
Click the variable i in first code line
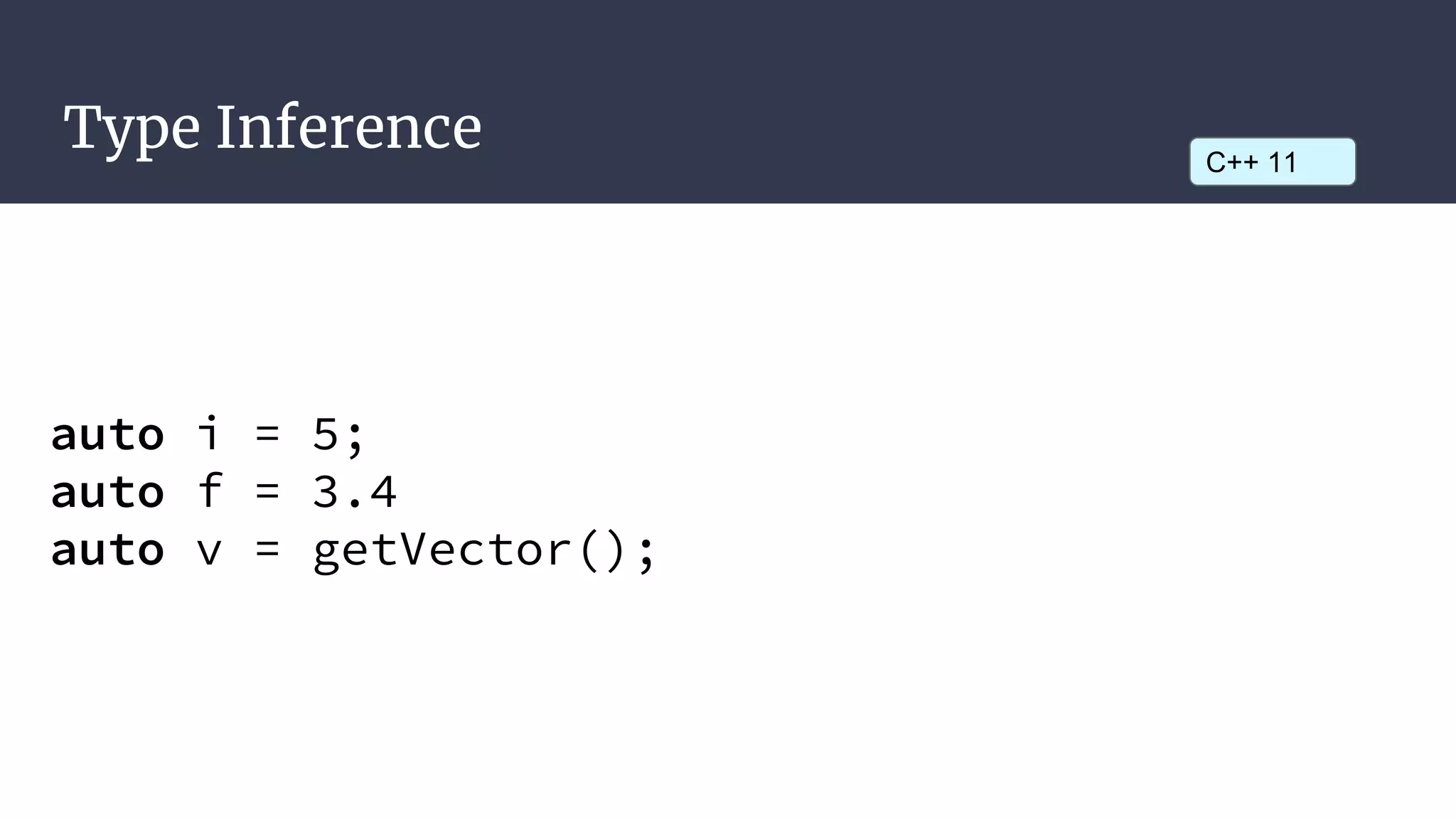click(208, 432)
